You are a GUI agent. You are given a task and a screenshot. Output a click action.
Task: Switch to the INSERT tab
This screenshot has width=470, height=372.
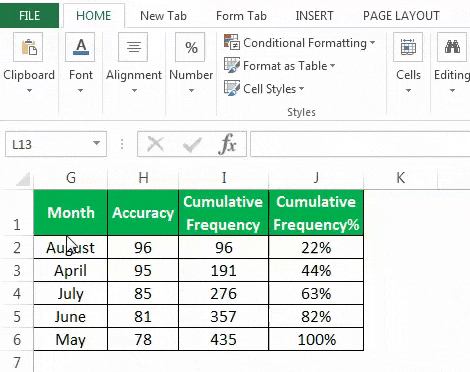click(x=314, y=16)
